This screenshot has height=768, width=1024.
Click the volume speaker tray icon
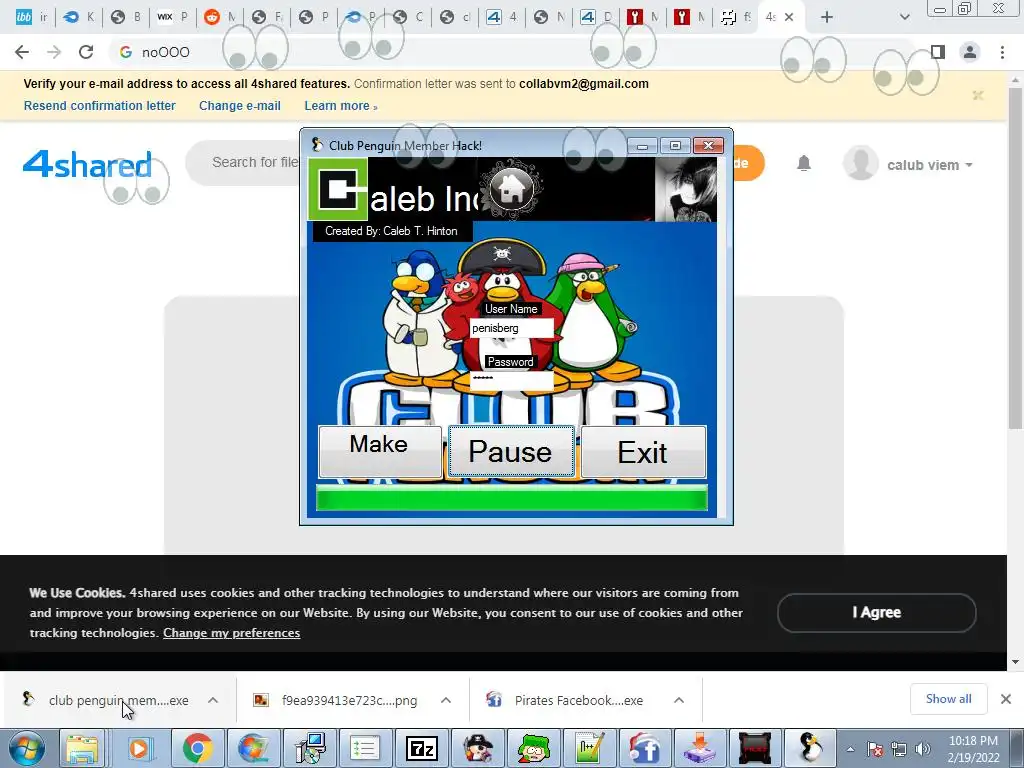point(922,749)
